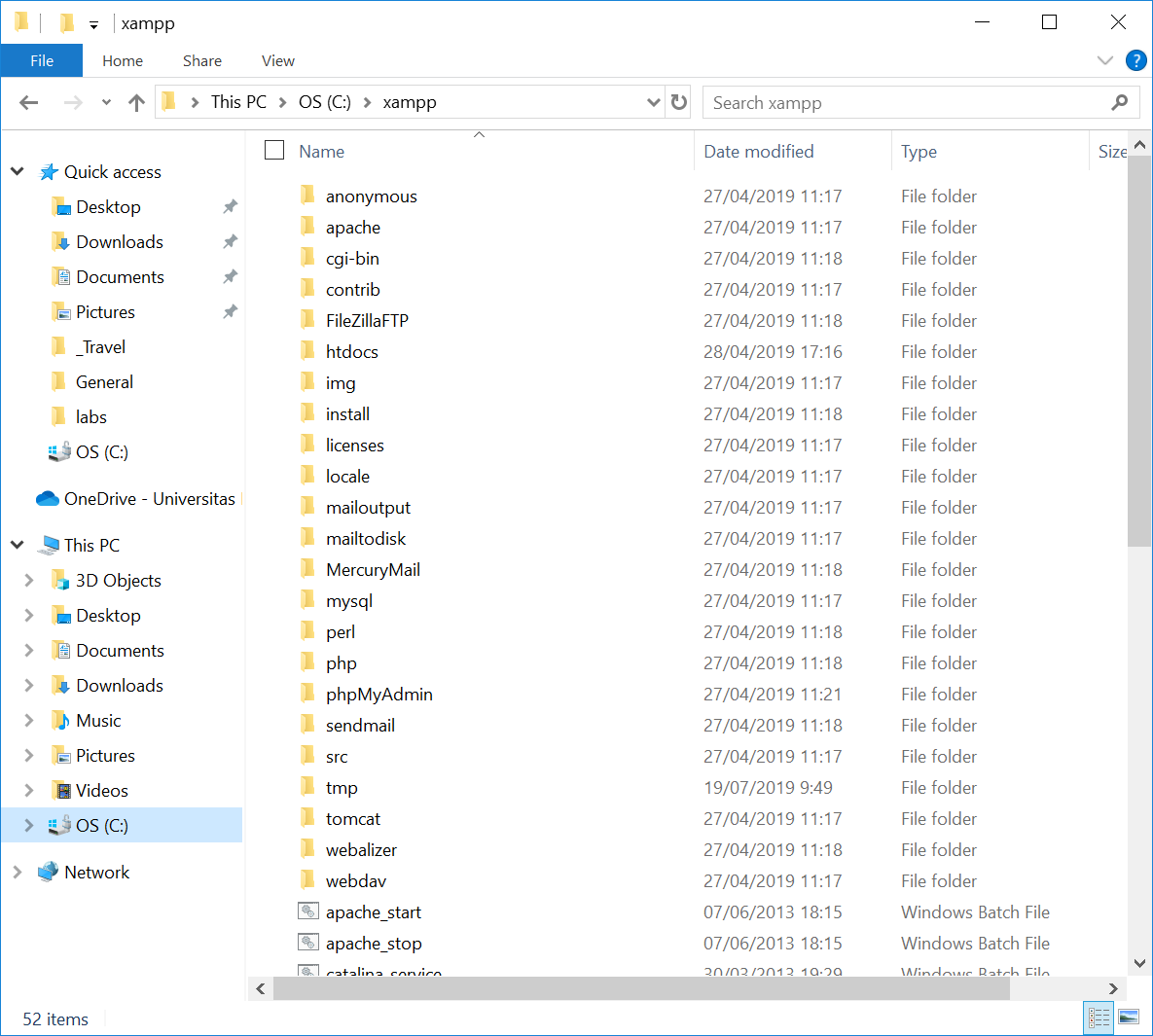
Task: Click the scroll right arrow
Action: pos(1112,988)
